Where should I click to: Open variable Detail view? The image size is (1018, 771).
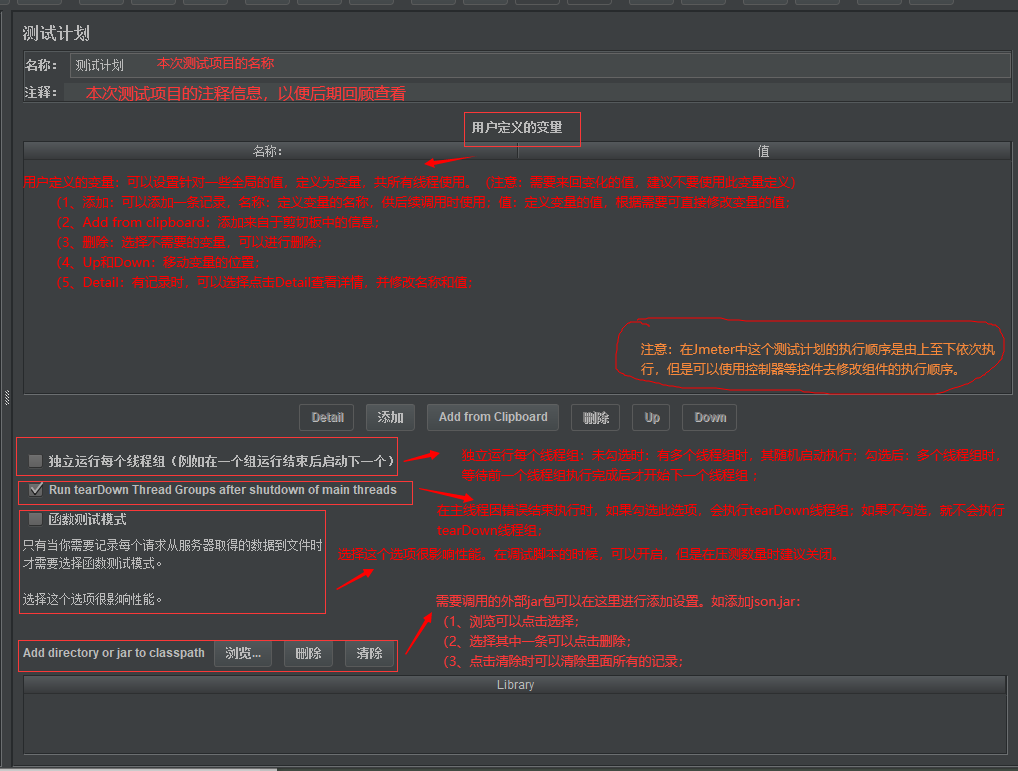point(327,417)
